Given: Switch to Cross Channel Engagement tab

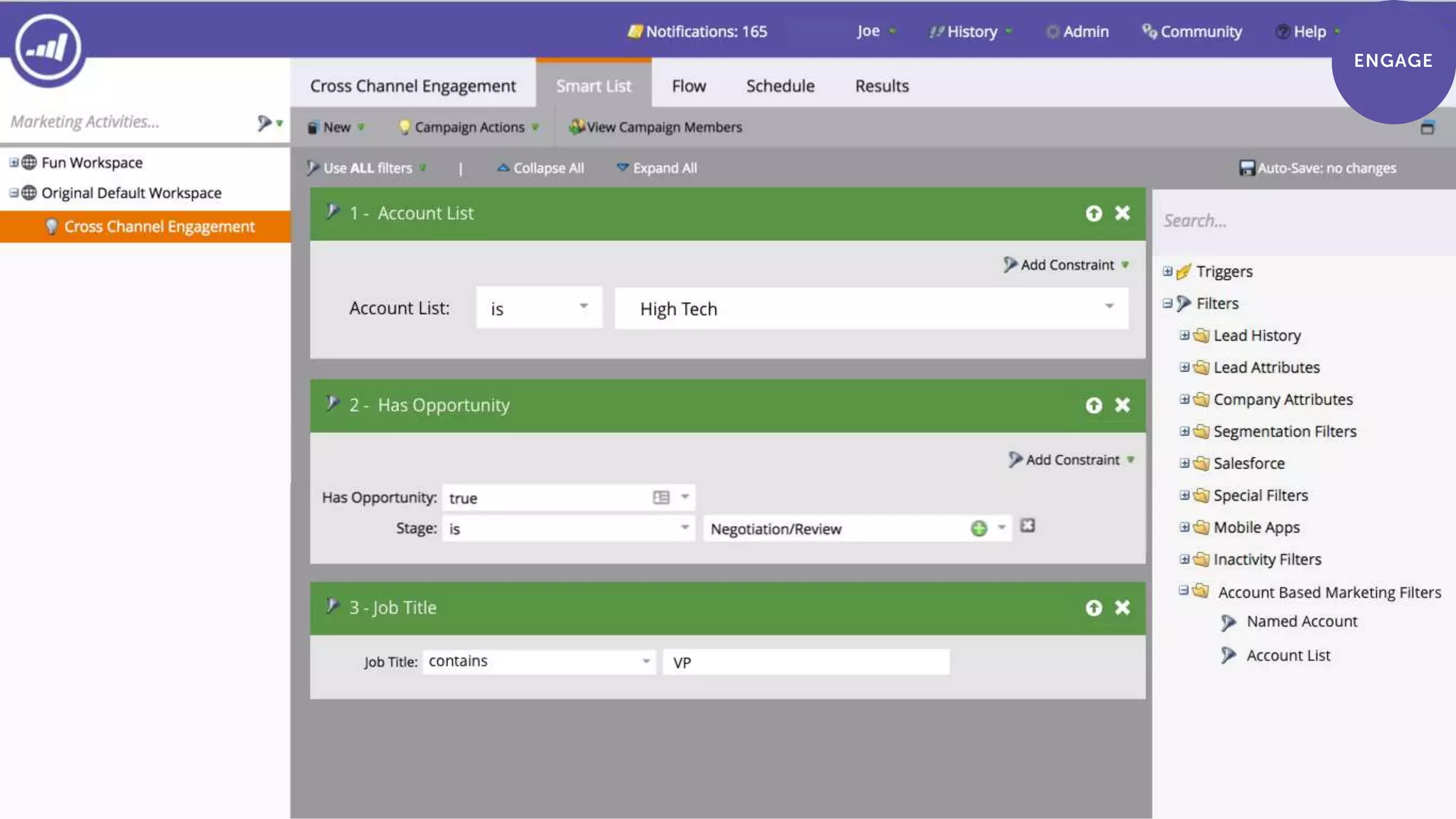Looking at the screenshot, I should (412, 86).
